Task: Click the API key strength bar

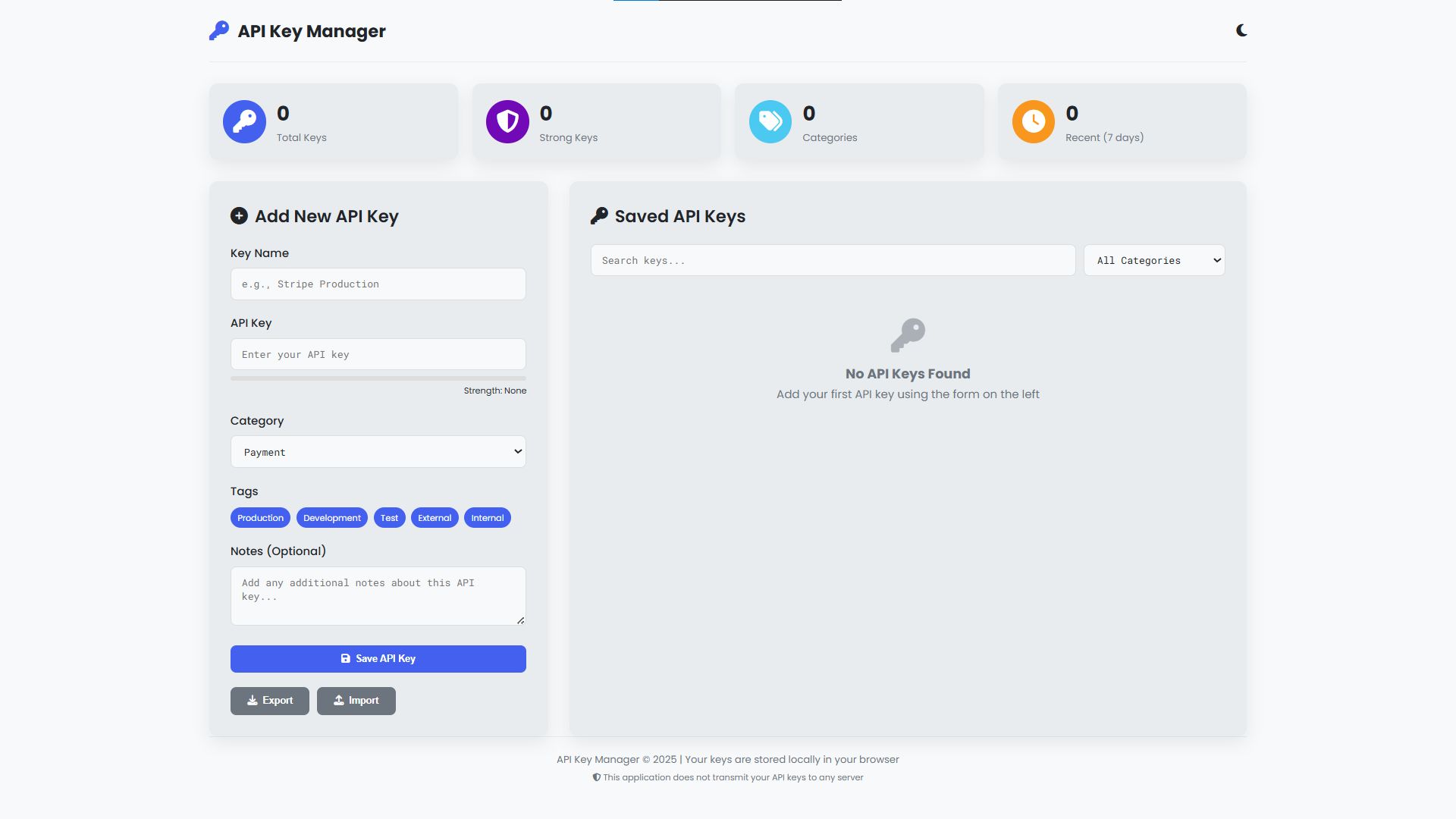Action: [378, 378]
